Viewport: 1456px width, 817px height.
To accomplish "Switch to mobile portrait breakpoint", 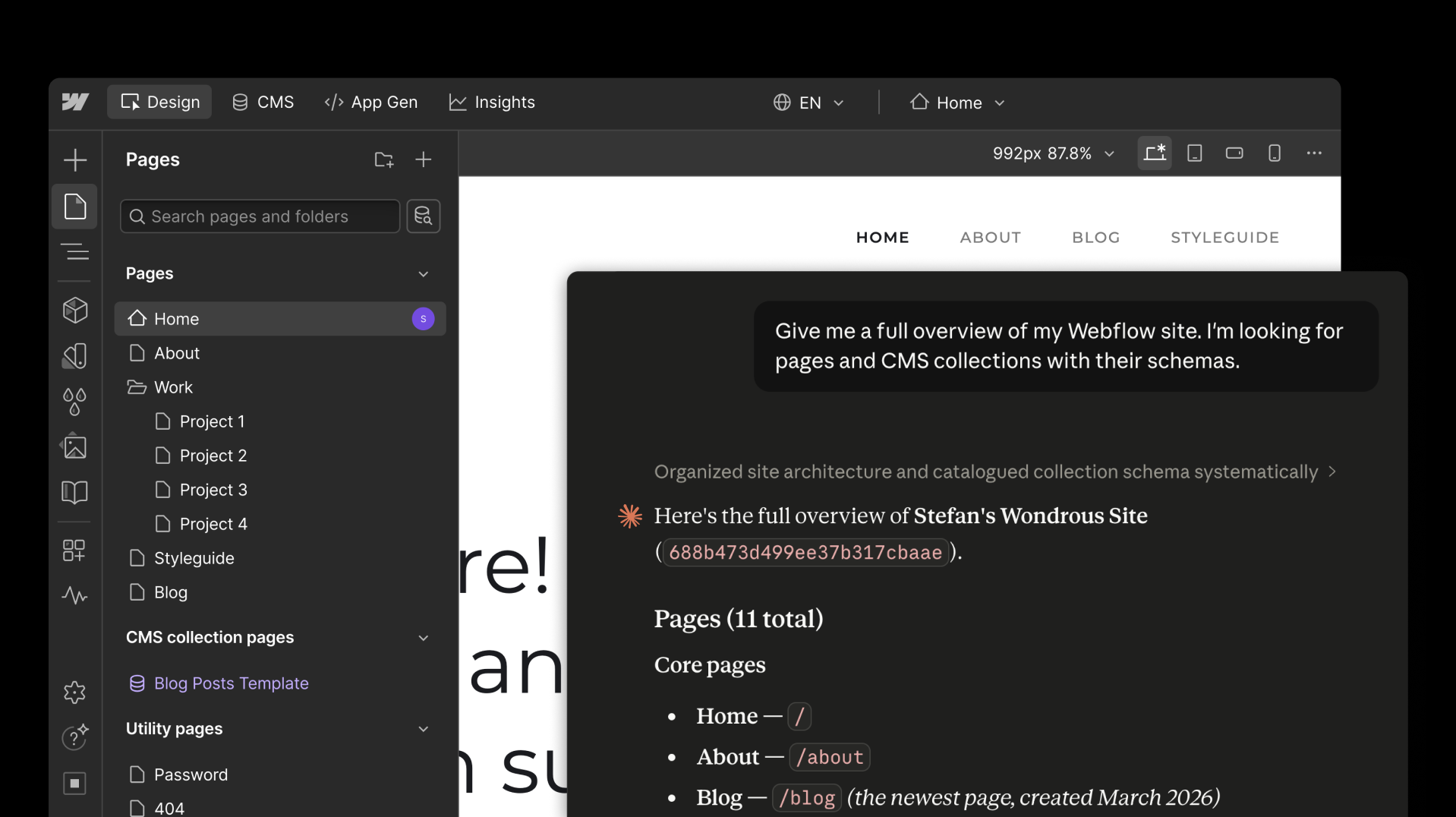I will [1275, 153].
